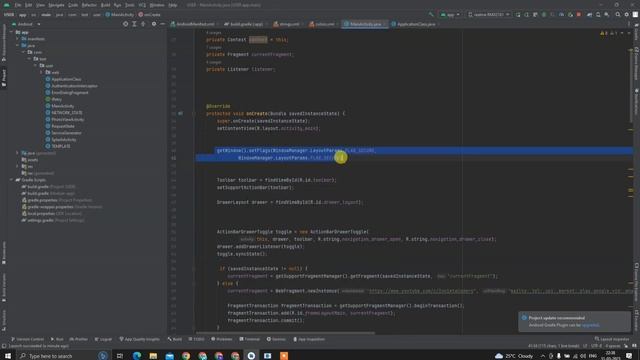Select settings.gradle in Gradle Scripts
640x360 pixels.
[53, 220]
